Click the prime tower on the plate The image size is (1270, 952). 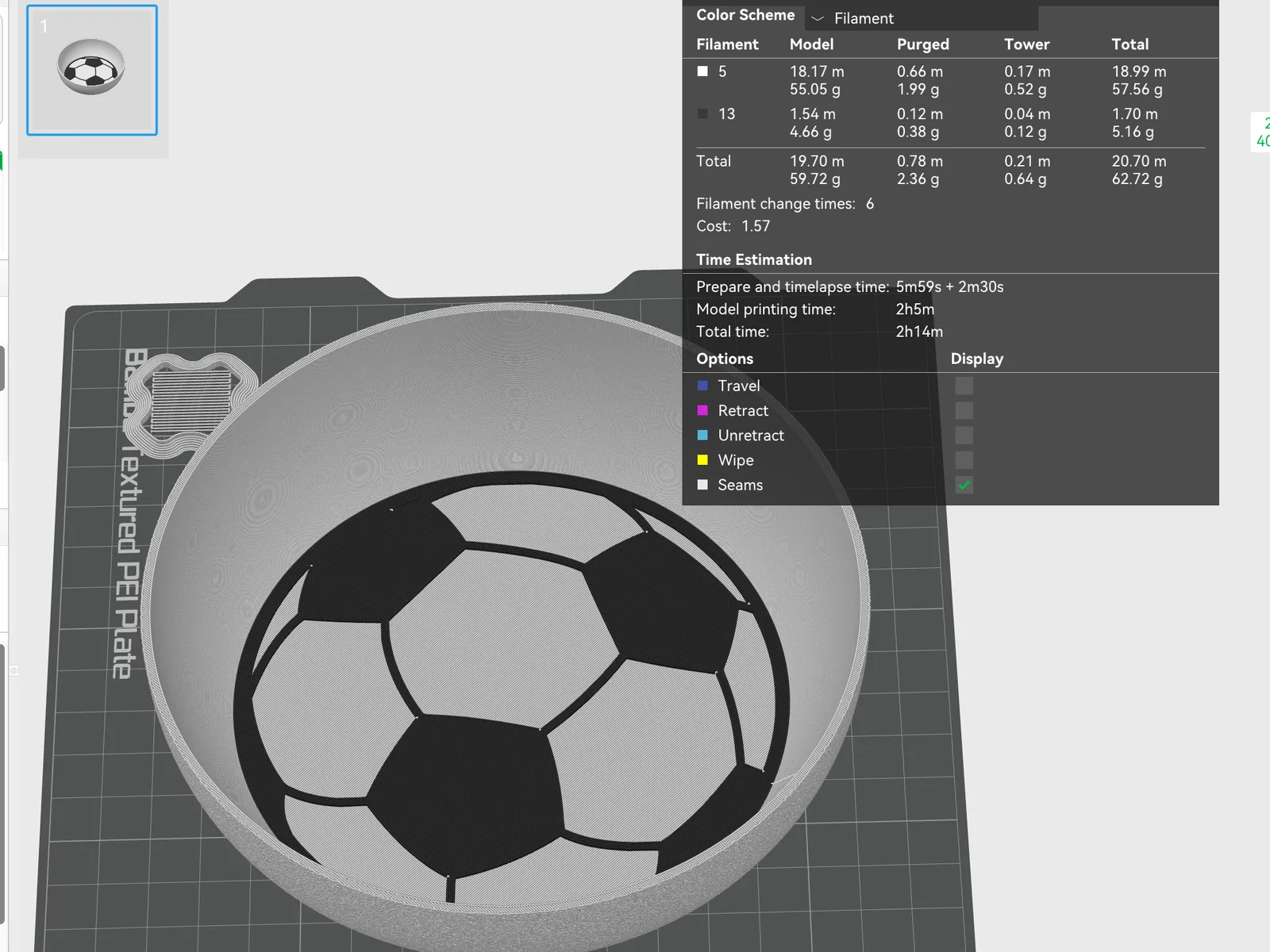click(190, 405)
